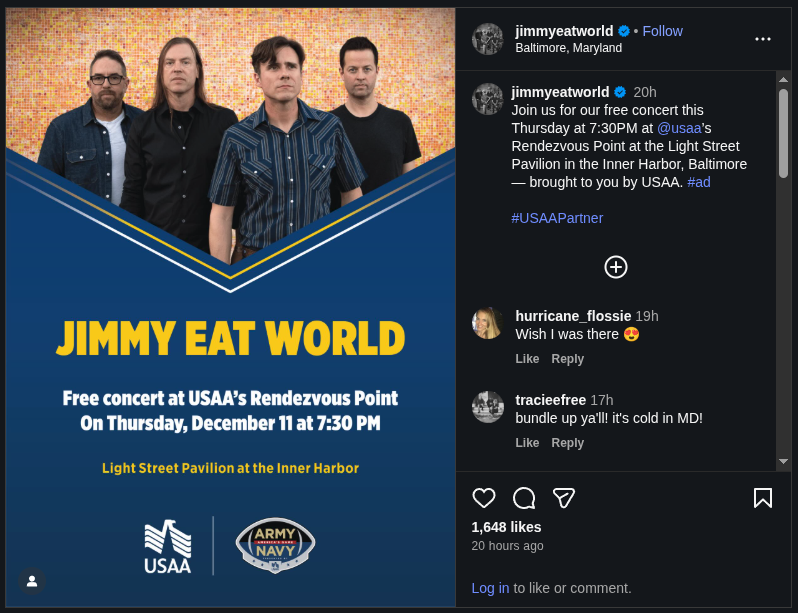Click the #ad hashtag
This screenshot has height=613, width=798.
699,182
